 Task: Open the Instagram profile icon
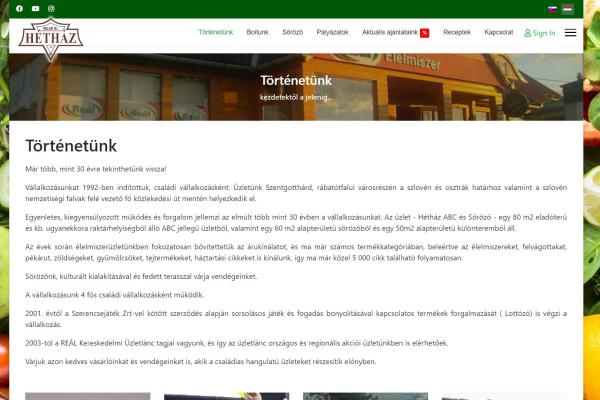pyautogui.click(x=52, y=8)
